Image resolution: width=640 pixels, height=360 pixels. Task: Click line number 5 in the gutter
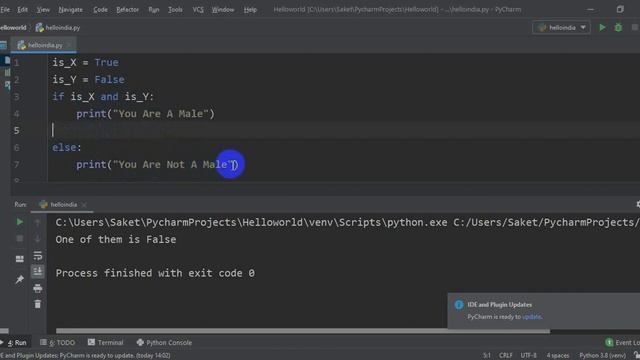click(16, 131)
